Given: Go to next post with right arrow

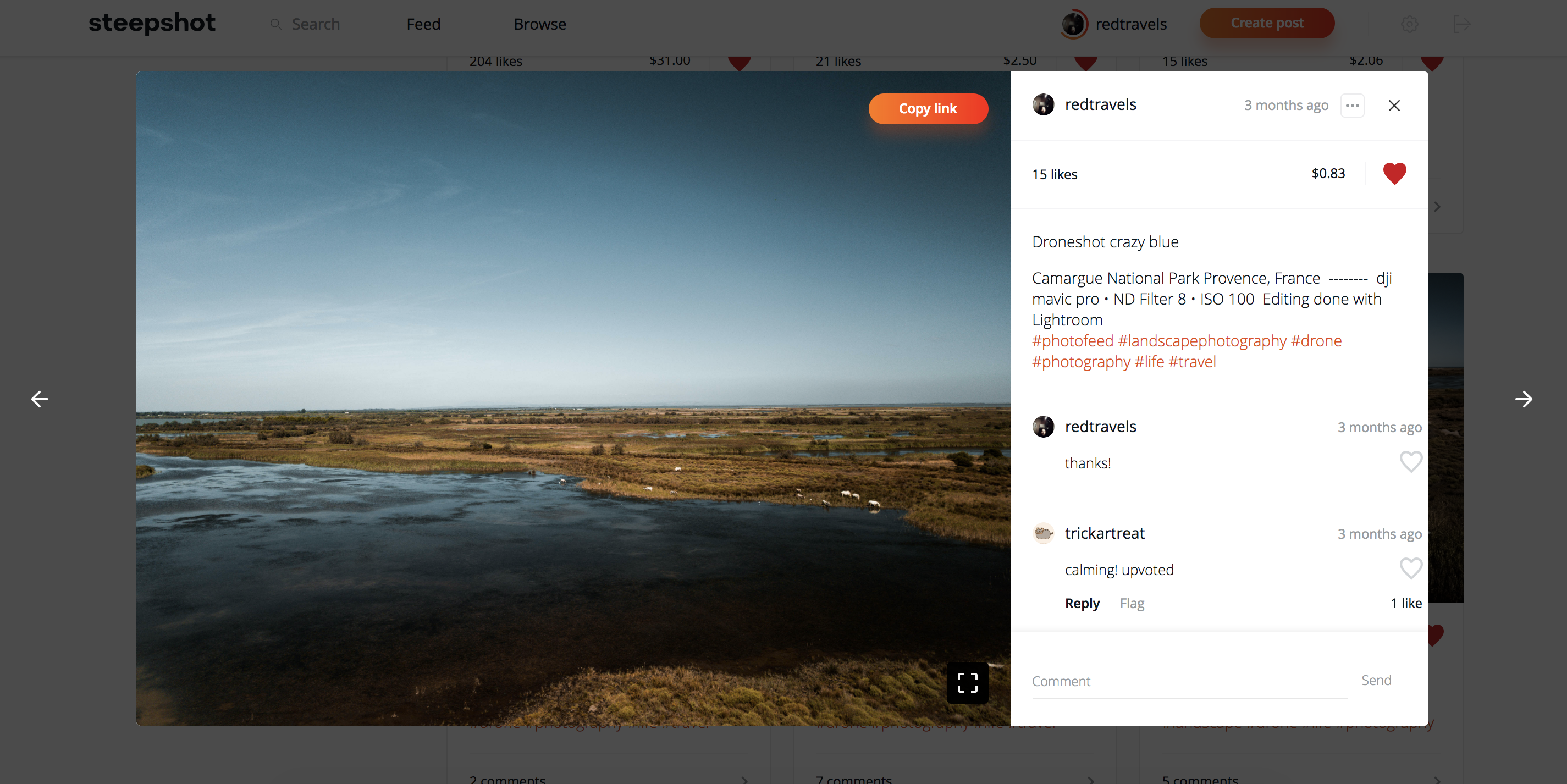Looking at the screenshot, I should pos(1523,399).
